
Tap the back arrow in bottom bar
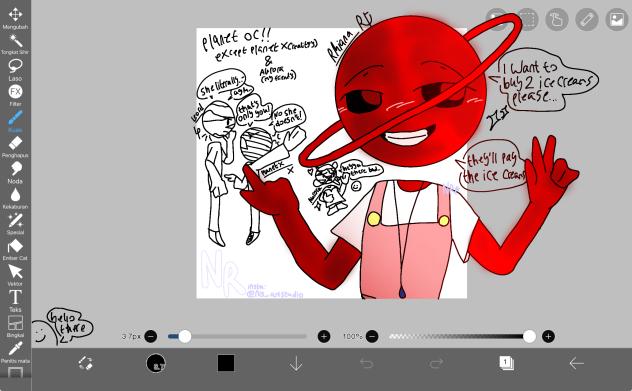(576, 364)
